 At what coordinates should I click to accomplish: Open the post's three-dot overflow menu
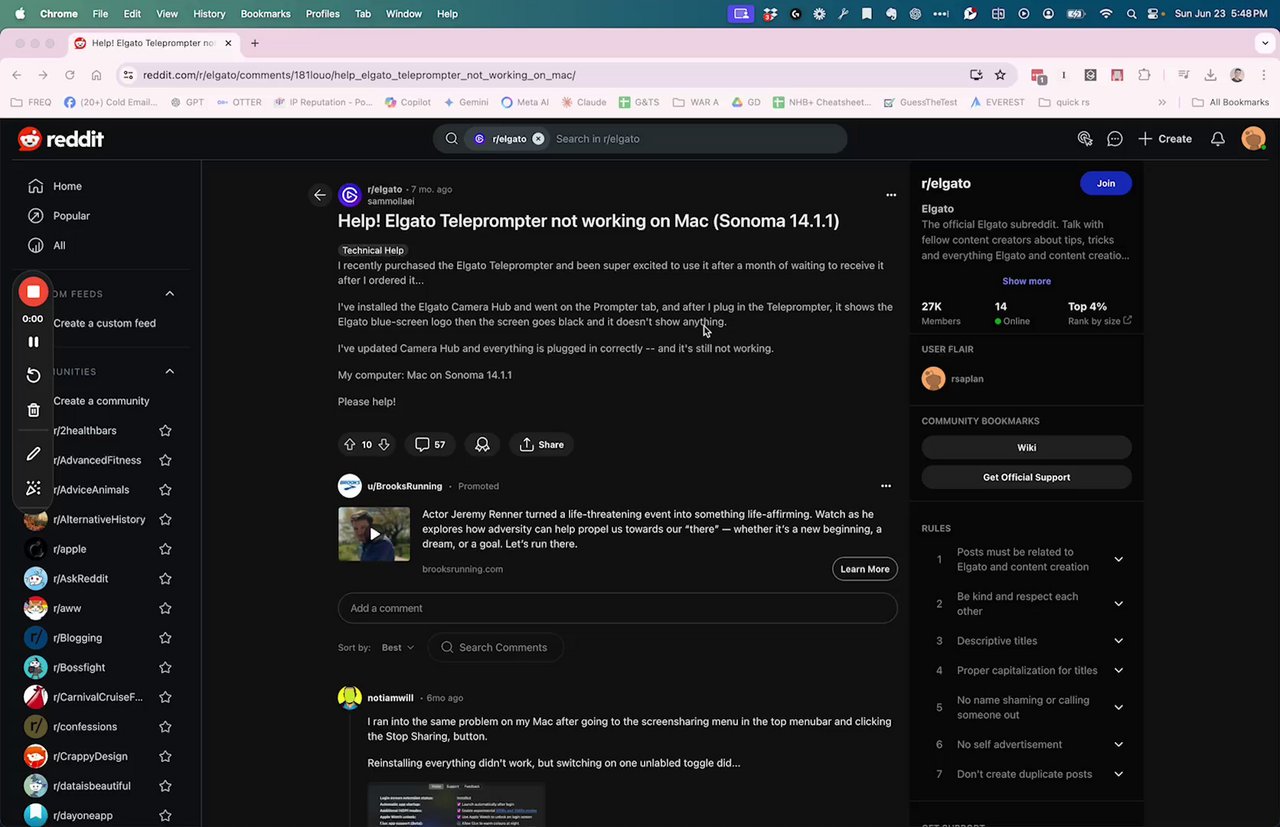pyautogui.click(x=891, y=195)
